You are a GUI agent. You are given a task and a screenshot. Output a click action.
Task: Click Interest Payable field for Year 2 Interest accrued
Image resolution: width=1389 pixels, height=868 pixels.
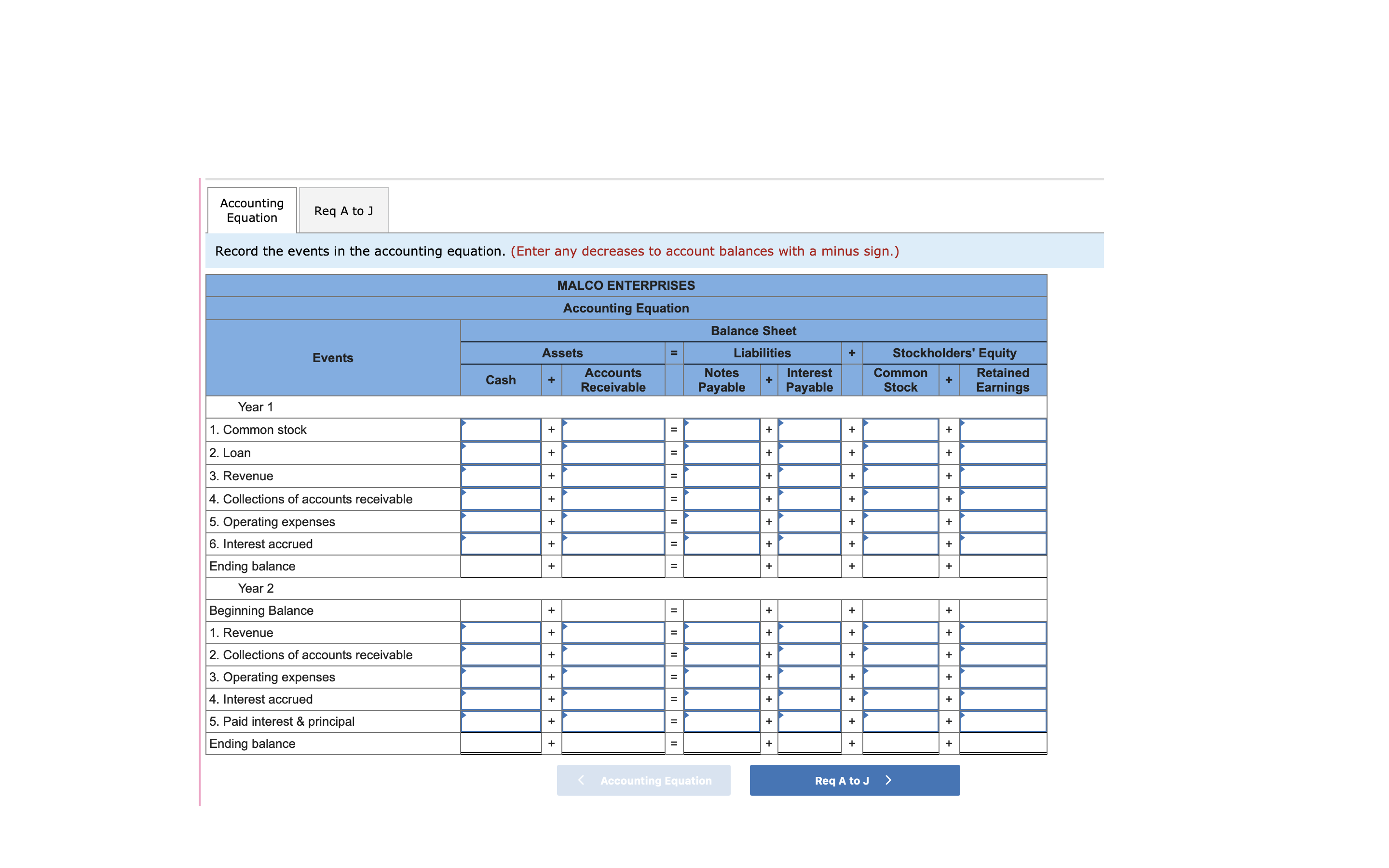(x=809, y=699)
